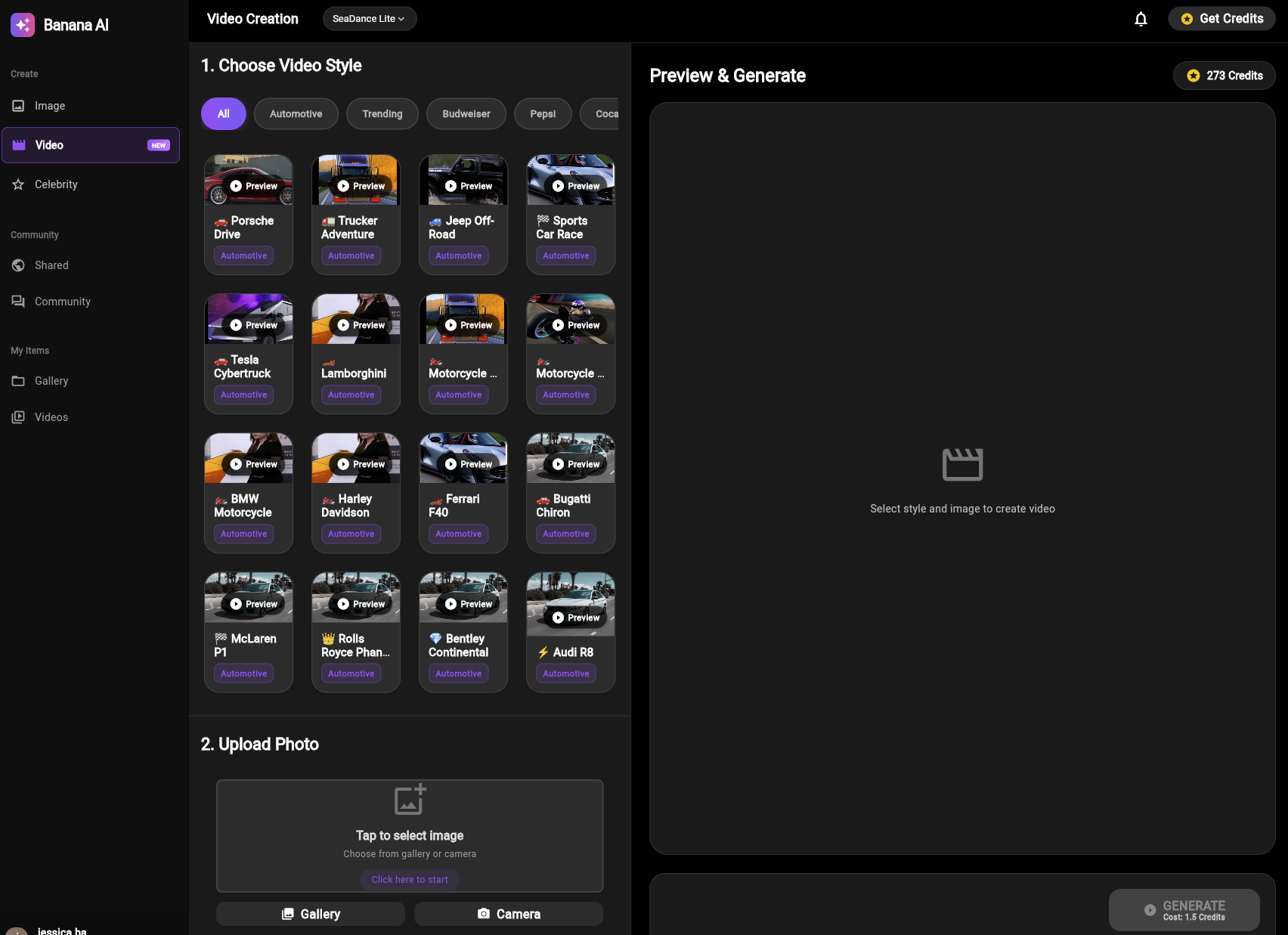Click the 'Video Creation' page title
This screenshot has width=1288, height=935.
pyautogui.click(x=252, y=19)
